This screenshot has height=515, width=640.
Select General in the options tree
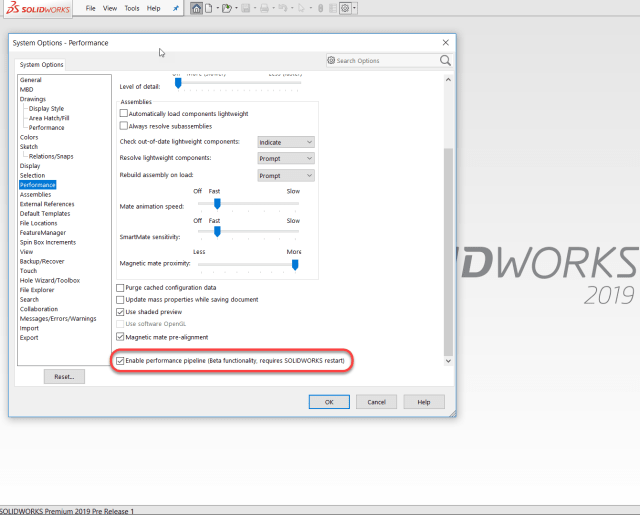click(31, 80)
